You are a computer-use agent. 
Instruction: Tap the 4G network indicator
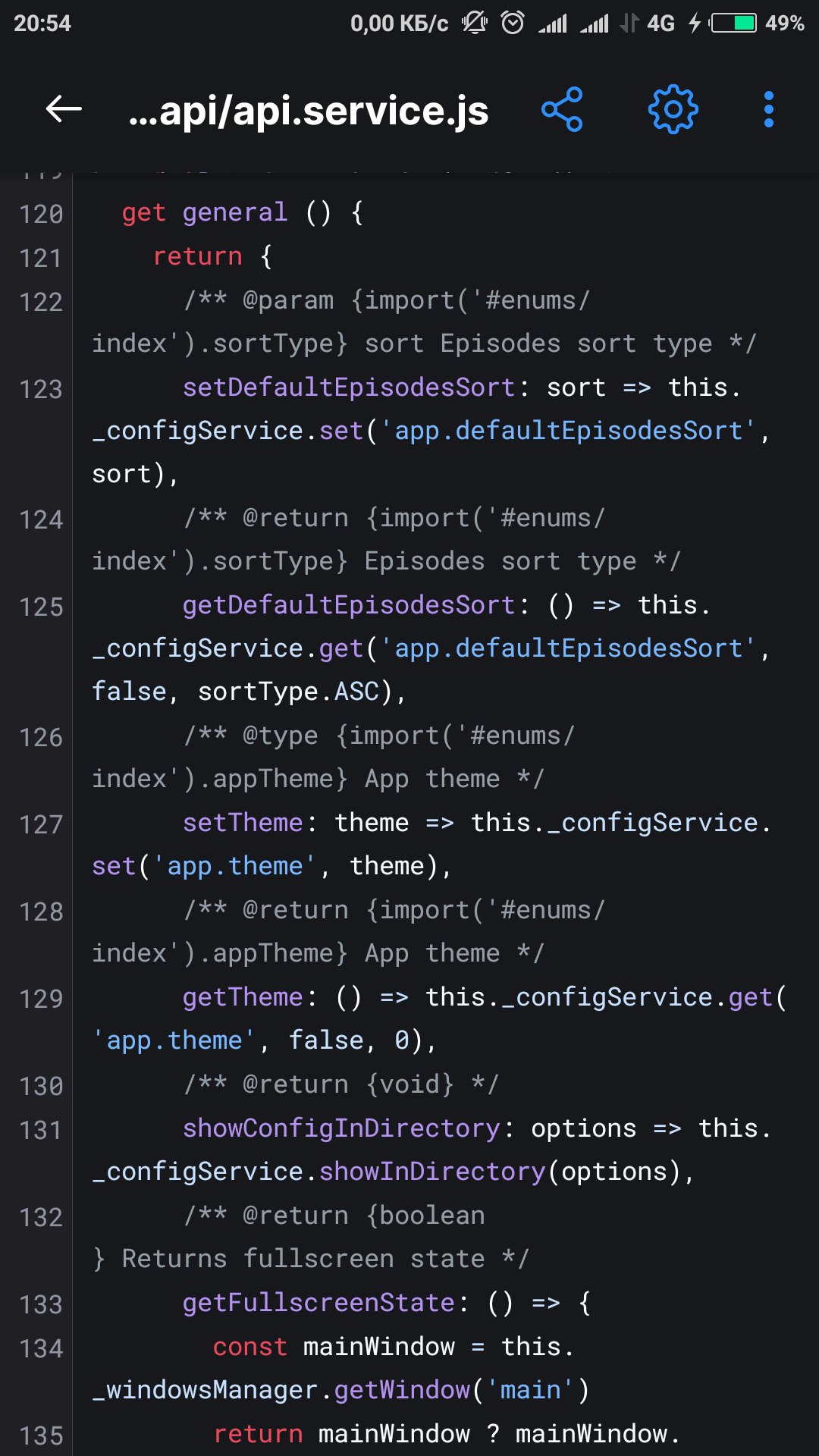coord(660,24)
